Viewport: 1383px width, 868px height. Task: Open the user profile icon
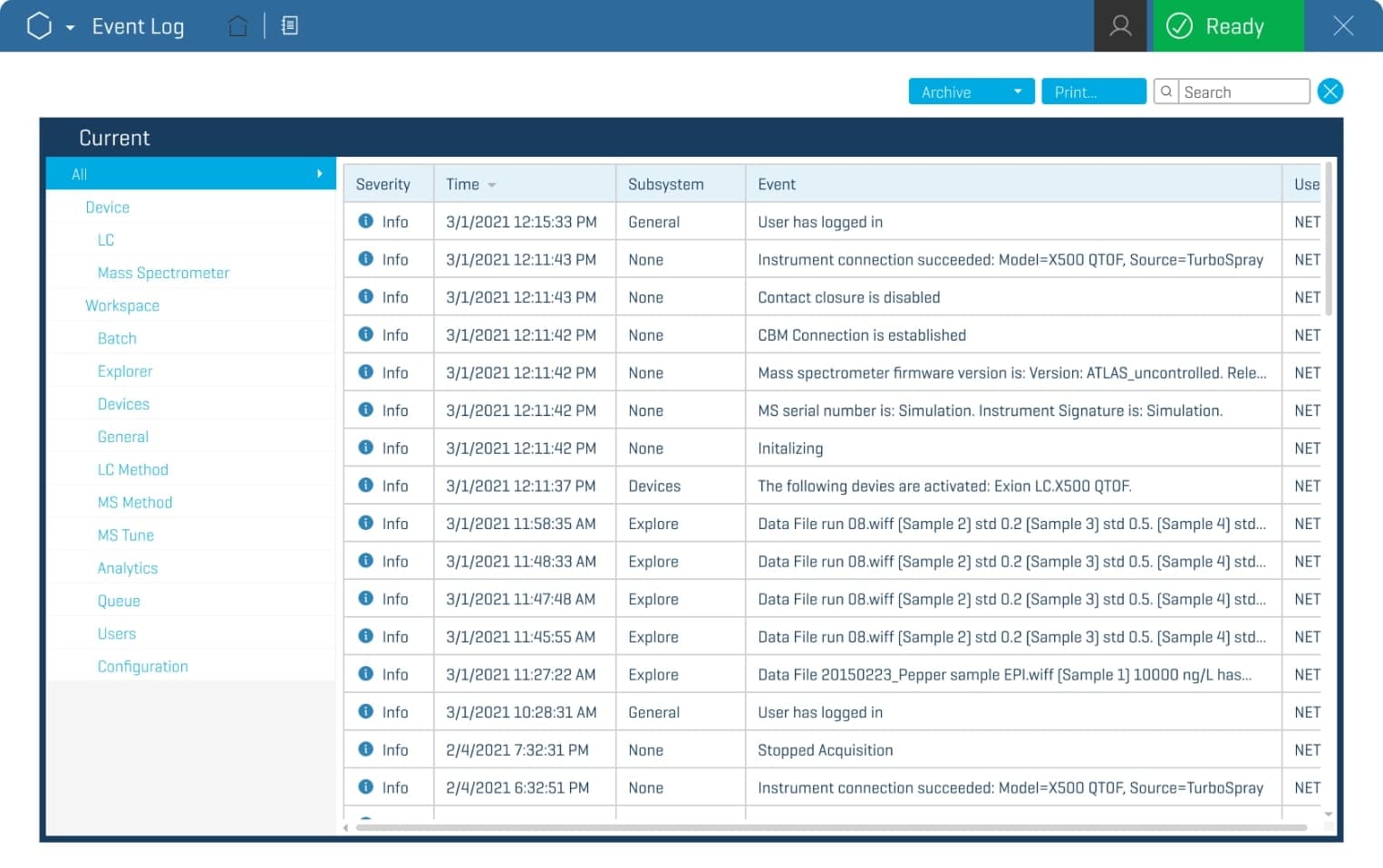pos(1120,26)
